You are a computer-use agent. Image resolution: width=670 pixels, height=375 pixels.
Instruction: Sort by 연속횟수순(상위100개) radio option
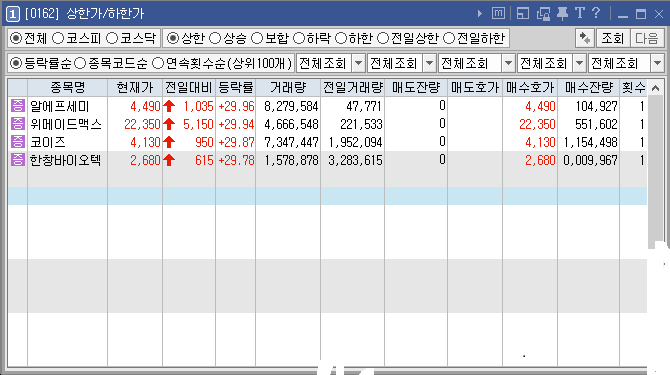tap(158, 64)
